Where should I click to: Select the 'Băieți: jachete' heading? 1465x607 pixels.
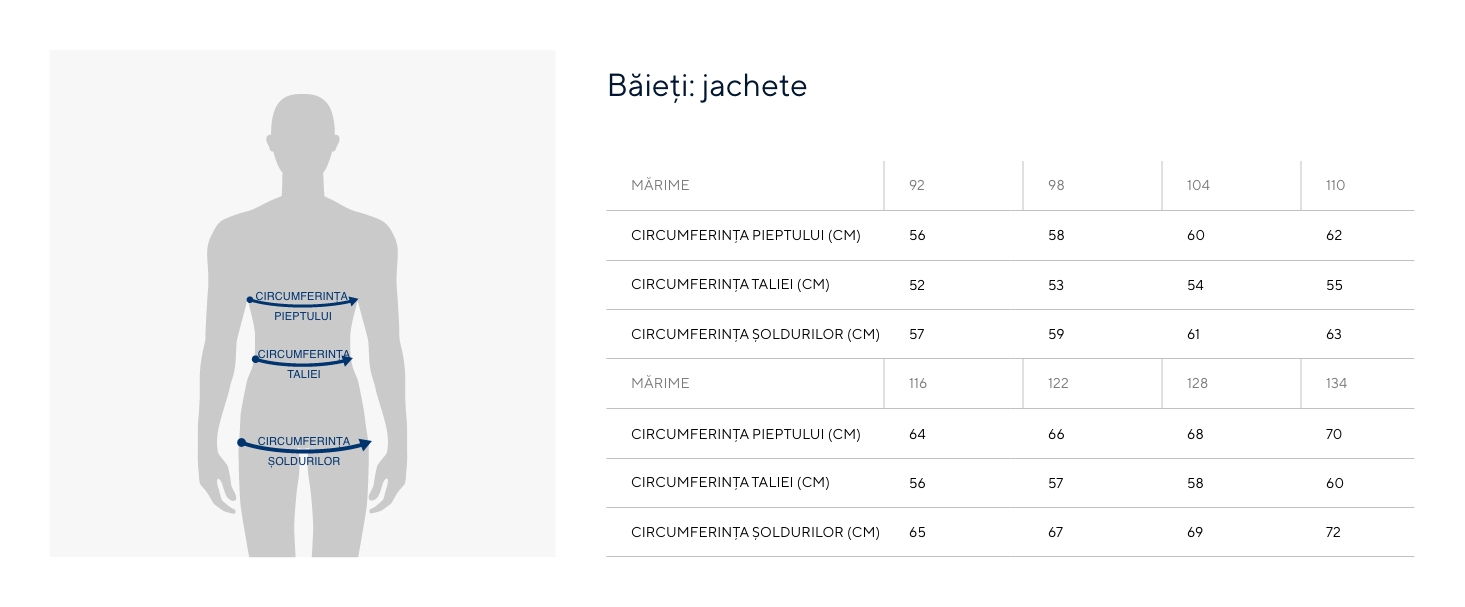(x=707, y=86)
